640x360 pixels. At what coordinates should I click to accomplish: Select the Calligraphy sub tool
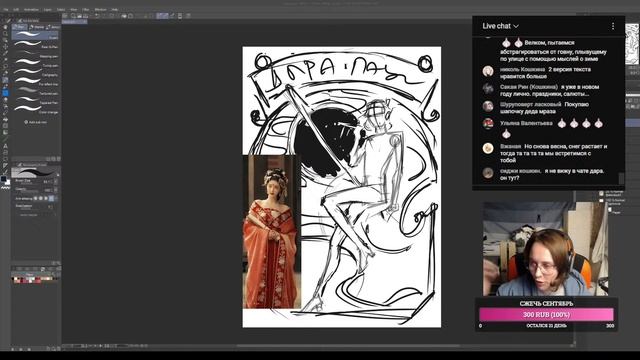pos(35,72)
